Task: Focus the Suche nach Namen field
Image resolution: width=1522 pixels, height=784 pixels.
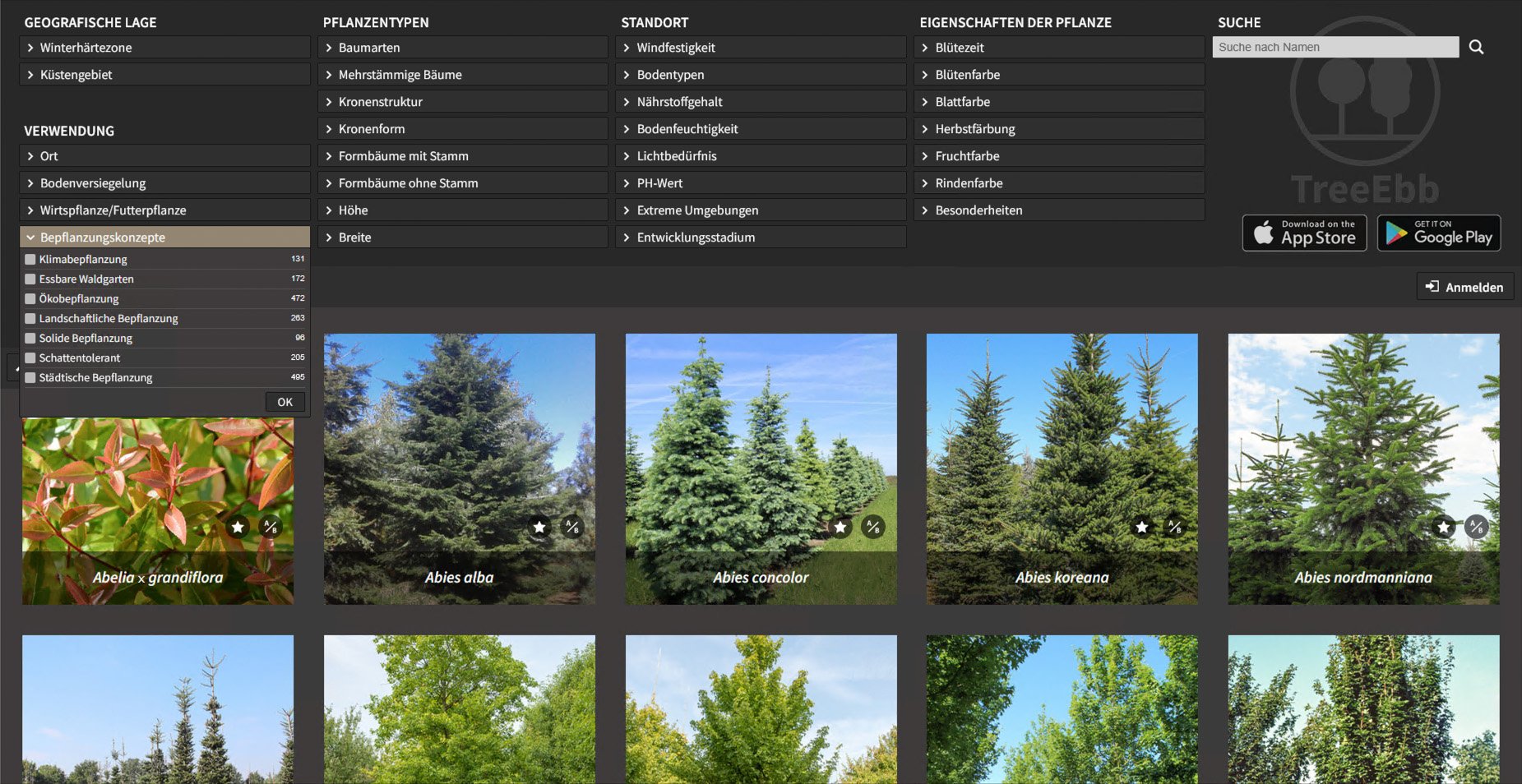Action: click(x=1335, y=47)
